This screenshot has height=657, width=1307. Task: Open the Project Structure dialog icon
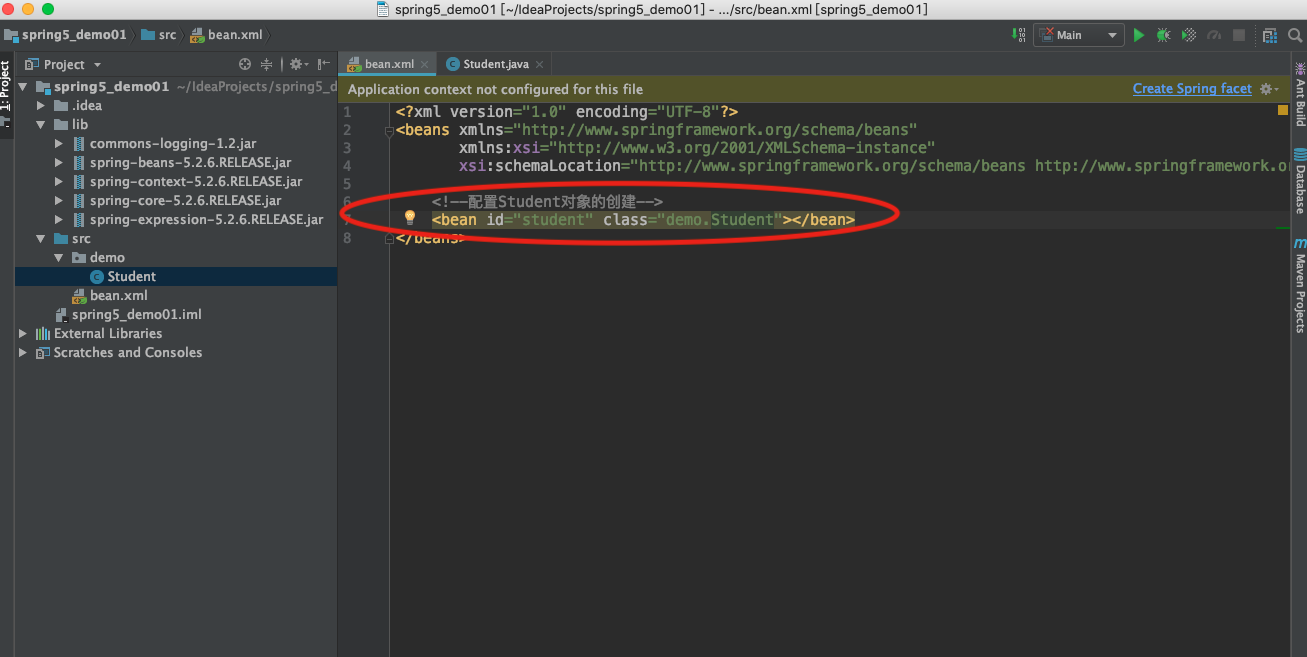1269,35
